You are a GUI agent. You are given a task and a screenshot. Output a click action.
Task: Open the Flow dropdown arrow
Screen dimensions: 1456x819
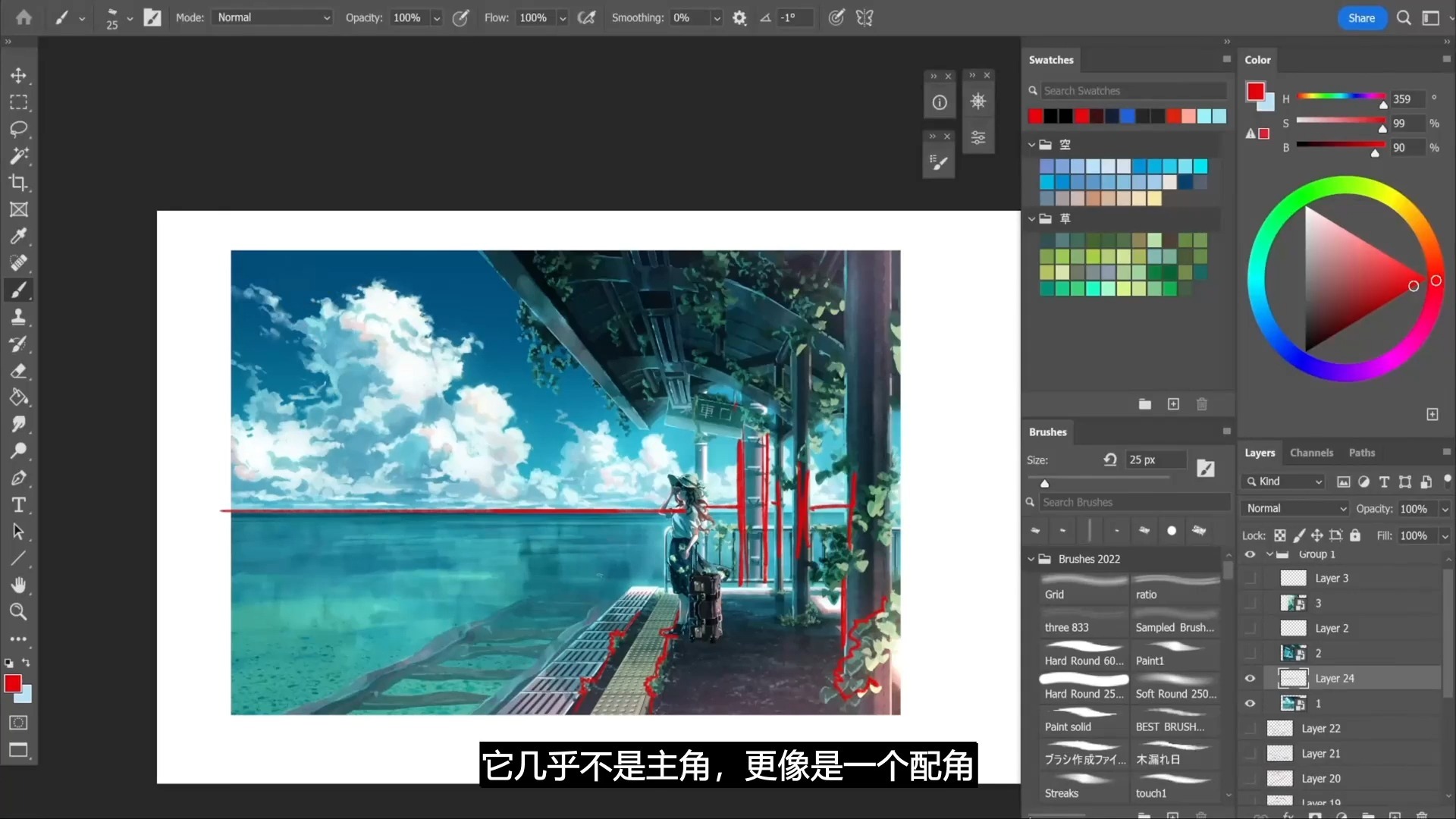563,18
